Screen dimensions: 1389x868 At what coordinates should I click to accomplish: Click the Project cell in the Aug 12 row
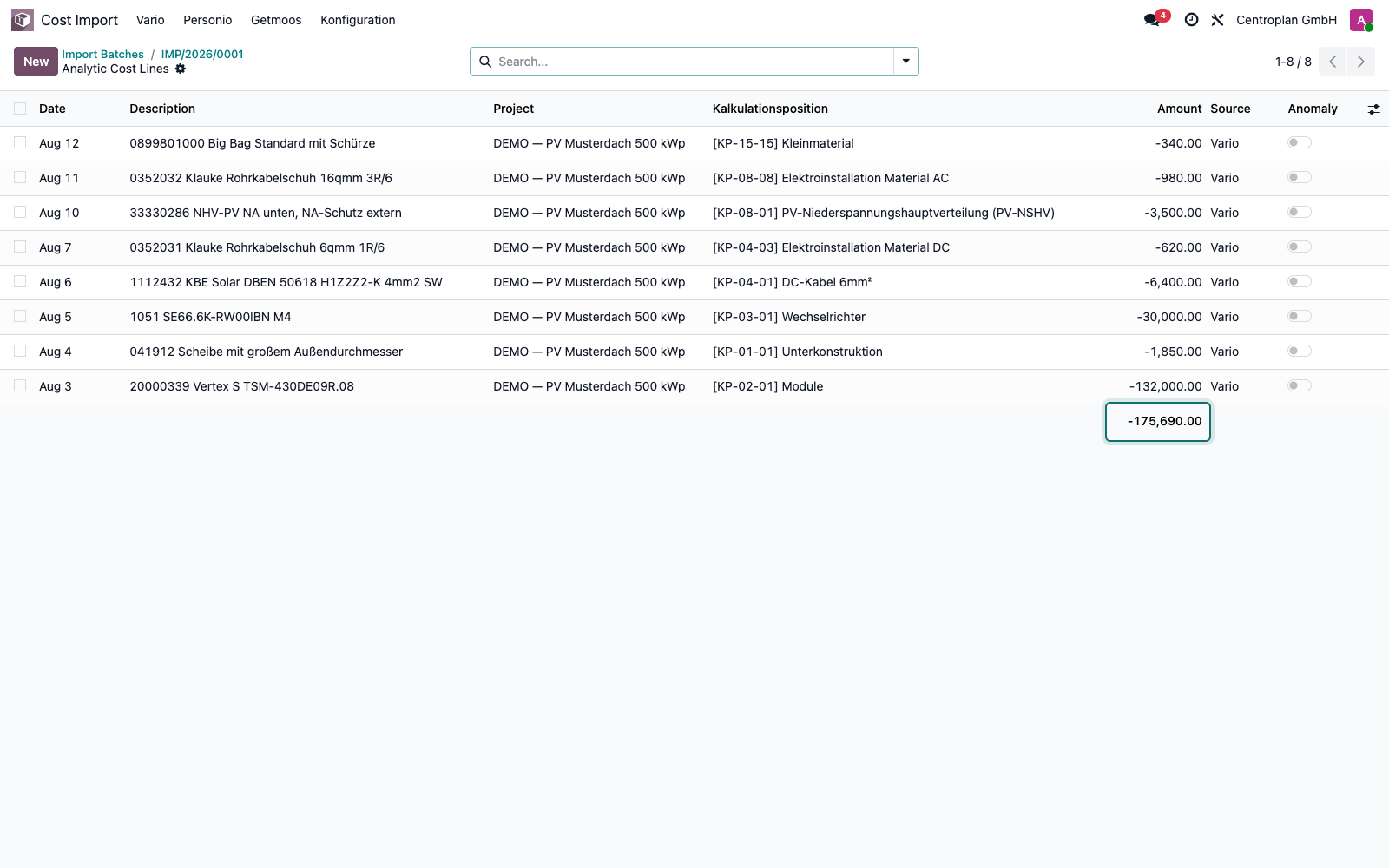pos(589,143)
